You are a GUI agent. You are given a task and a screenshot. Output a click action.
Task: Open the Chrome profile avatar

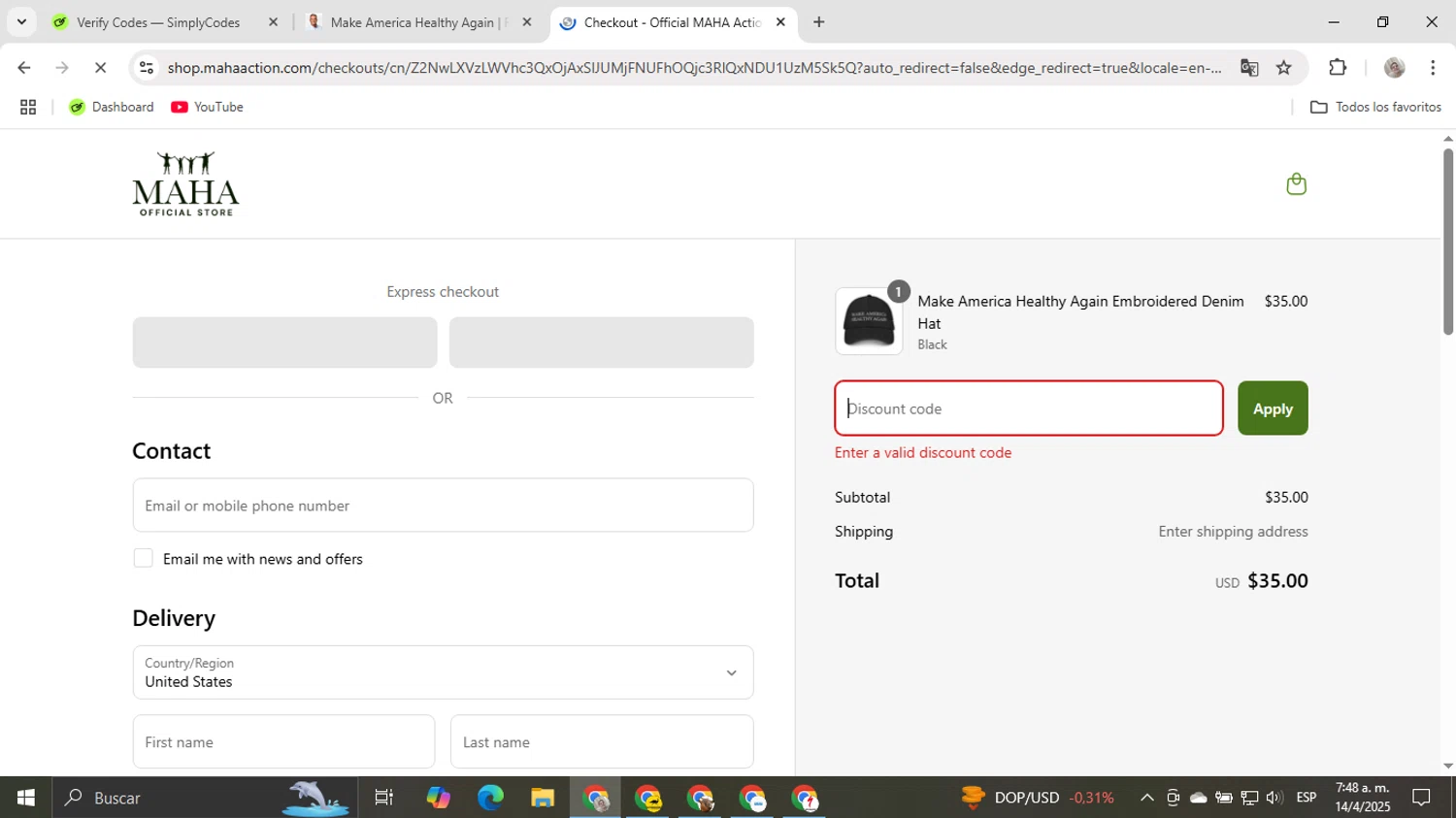[1395, 67]
